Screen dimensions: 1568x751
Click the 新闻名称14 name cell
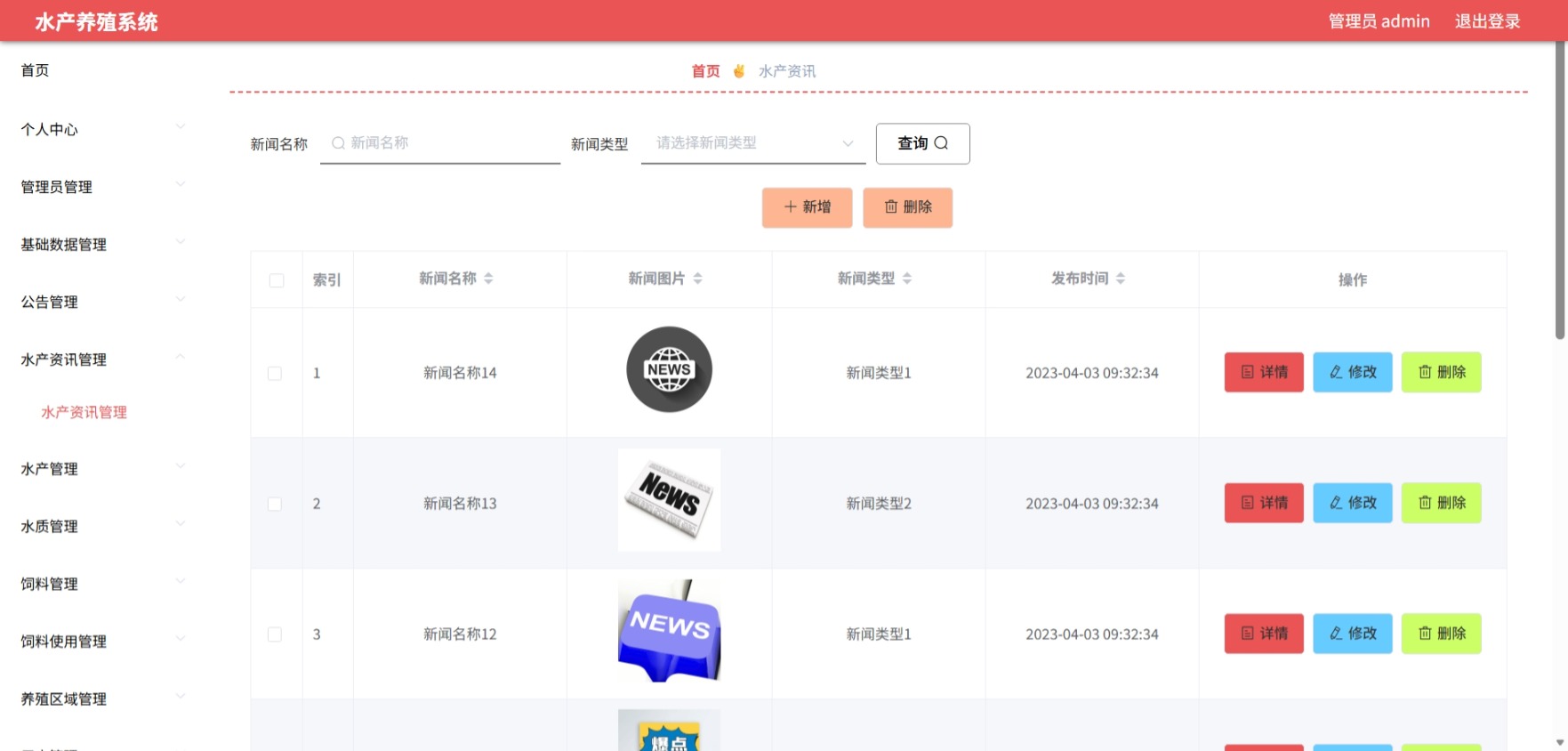point(460,373)
